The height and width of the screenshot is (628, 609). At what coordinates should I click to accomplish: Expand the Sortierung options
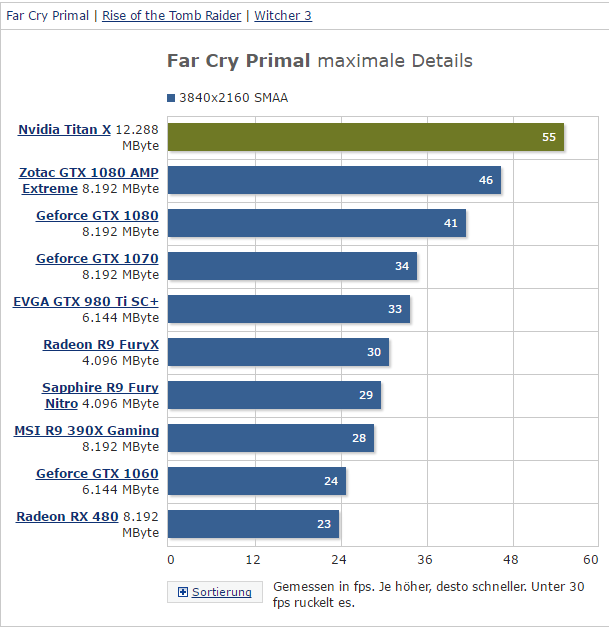[x=215, y=592]
